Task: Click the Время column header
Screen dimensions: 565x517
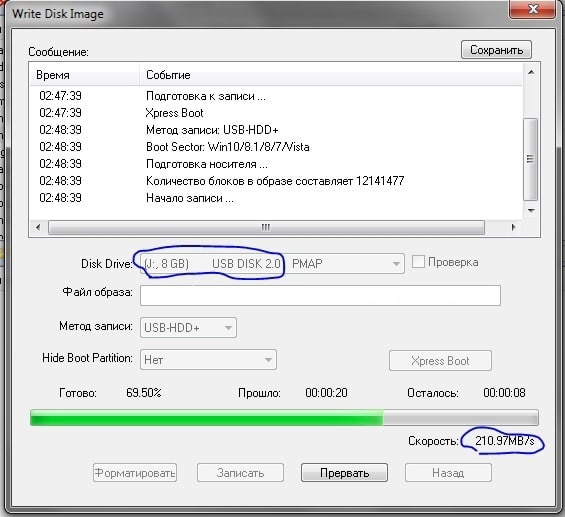Action: (x=85, y=75)
